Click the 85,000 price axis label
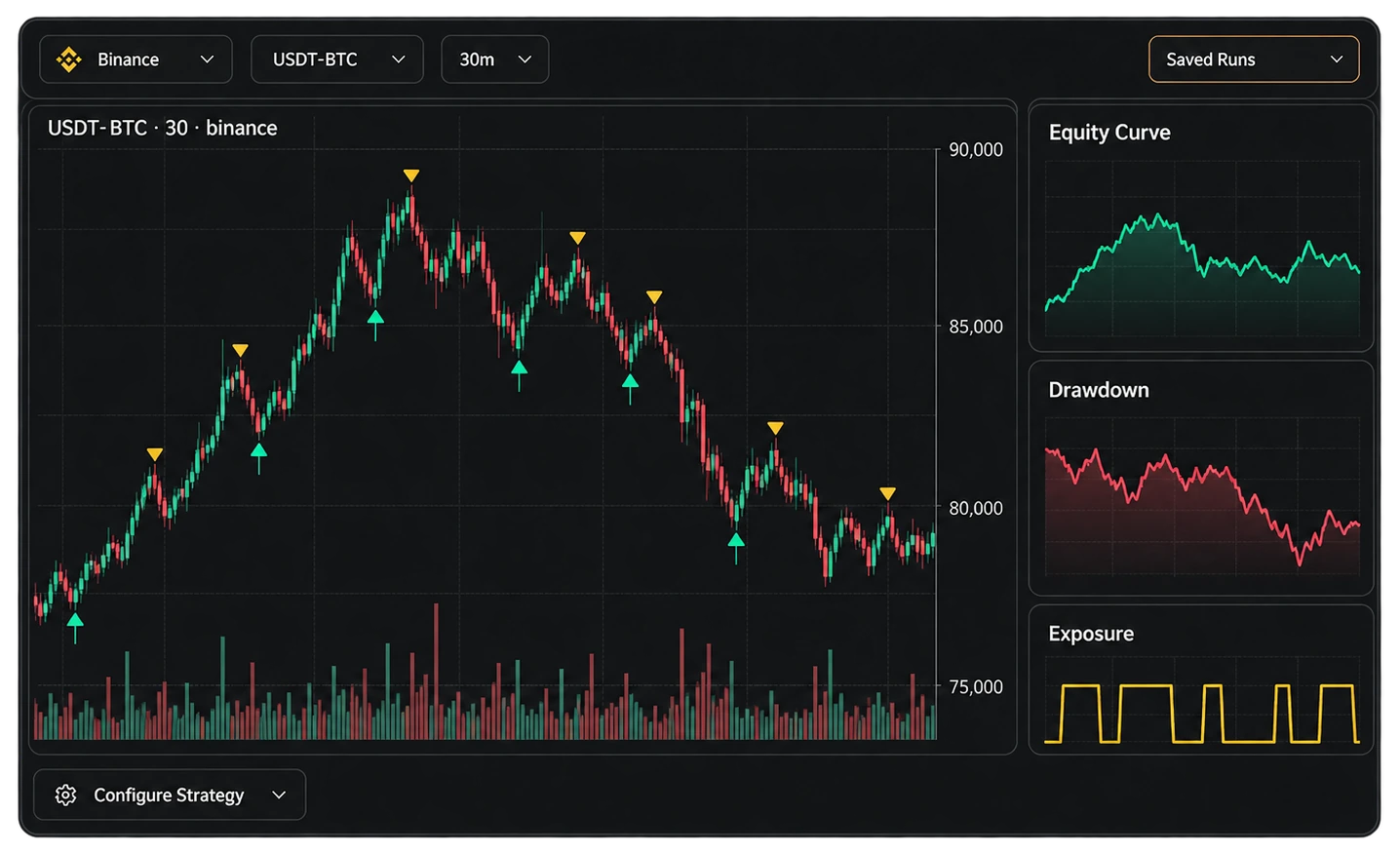 tap(976, 327)
